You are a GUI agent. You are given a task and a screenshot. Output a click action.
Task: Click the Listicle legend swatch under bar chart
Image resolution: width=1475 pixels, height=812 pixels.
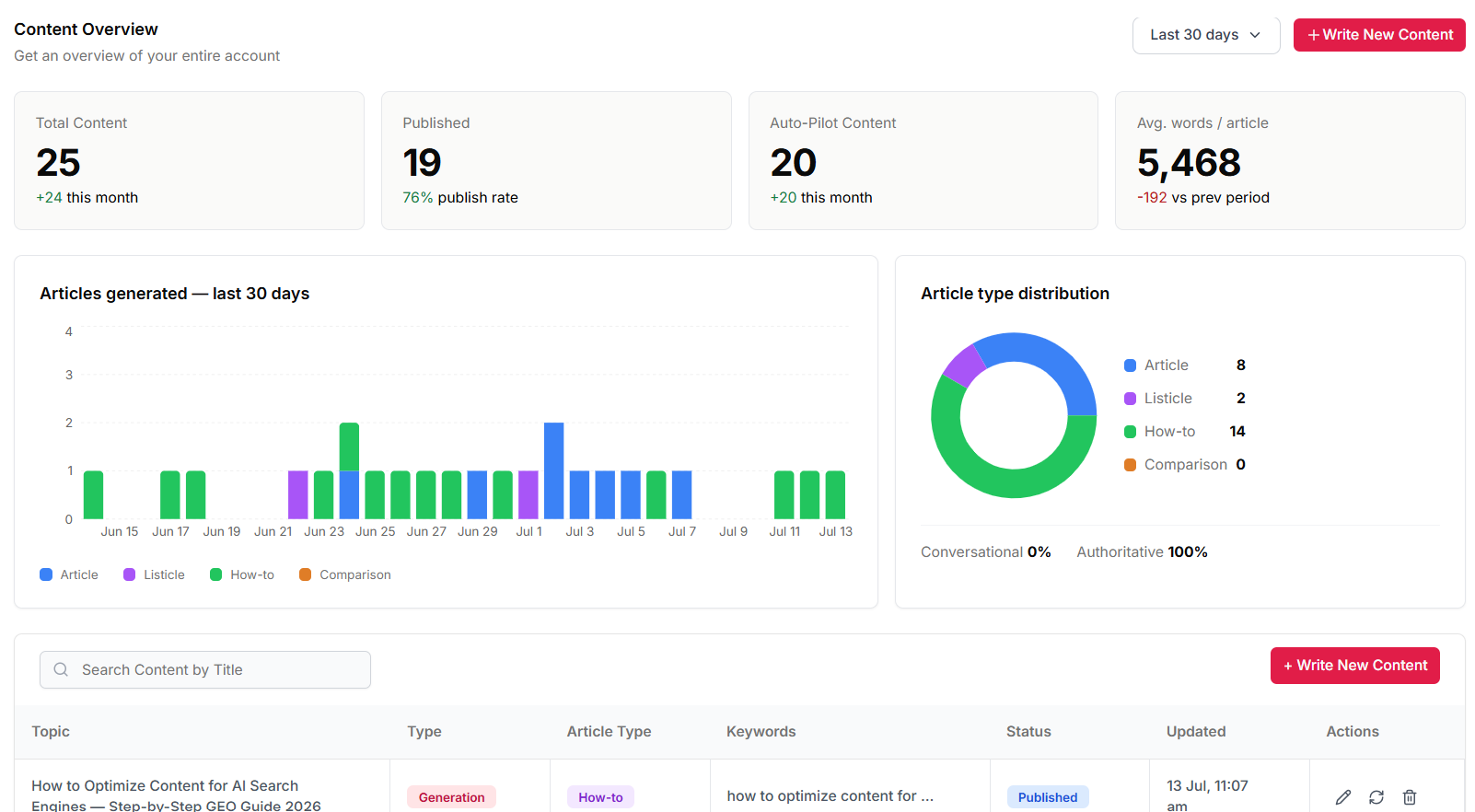tap(130, 574)
